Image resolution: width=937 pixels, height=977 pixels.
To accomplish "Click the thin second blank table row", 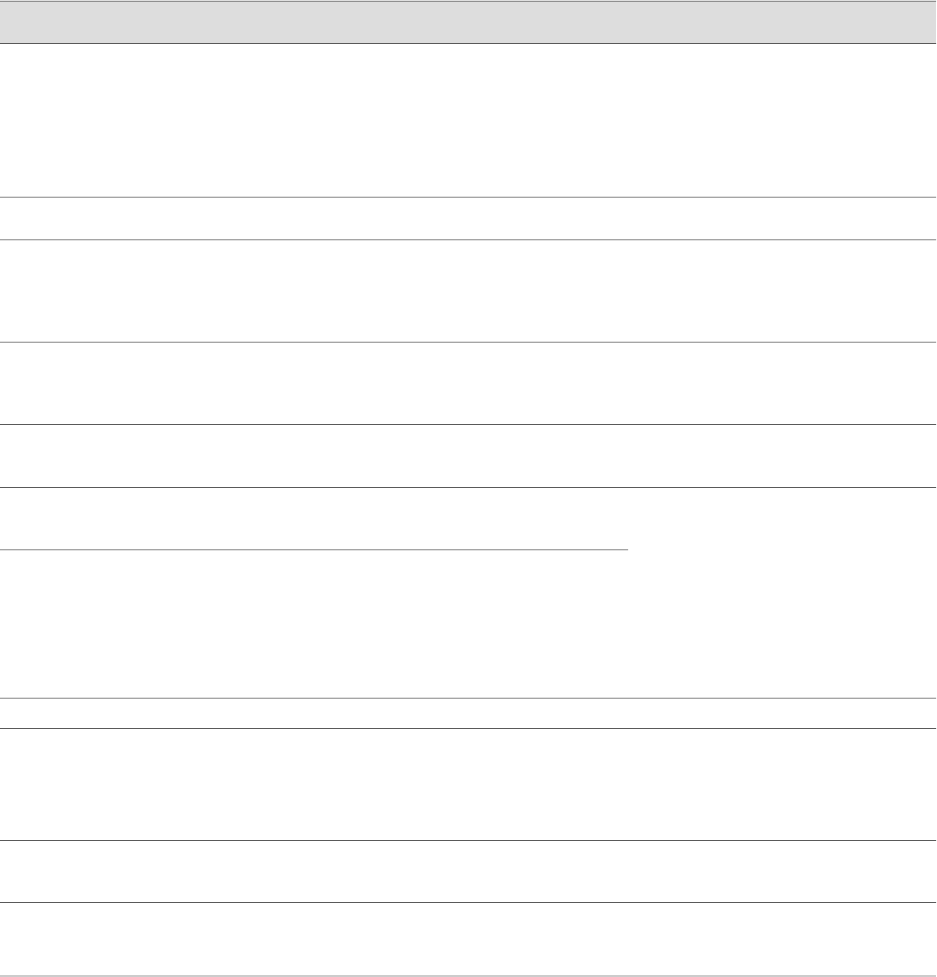I will (468, 218).
